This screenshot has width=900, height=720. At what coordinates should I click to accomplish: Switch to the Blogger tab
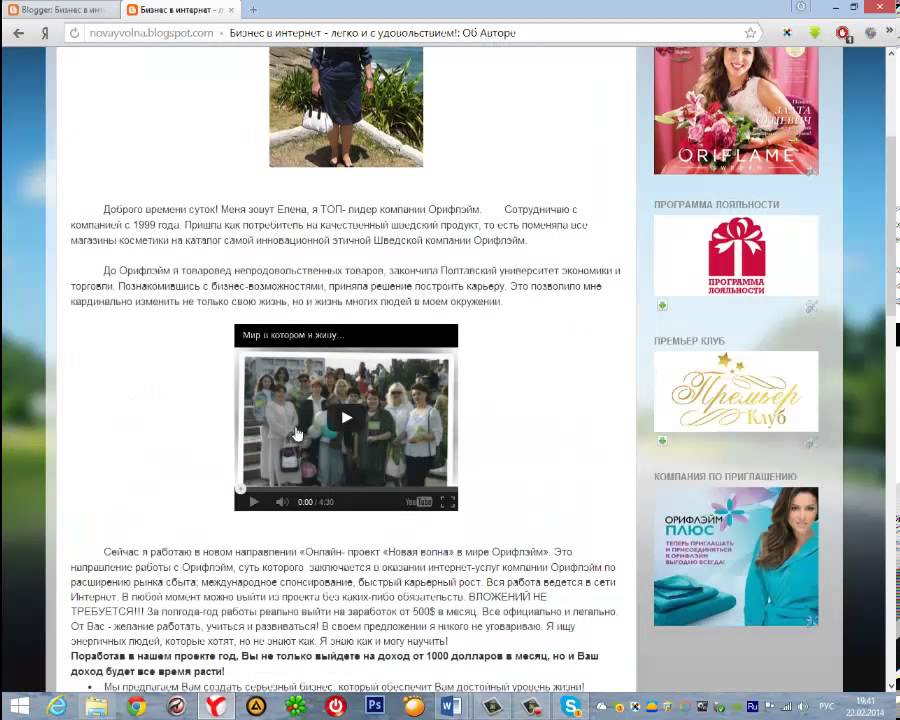pyautogui.click(x=60, y=10)
